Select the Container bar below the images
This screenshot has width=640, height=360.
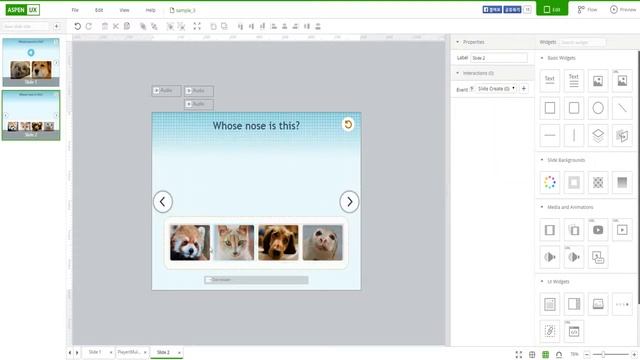256,280
